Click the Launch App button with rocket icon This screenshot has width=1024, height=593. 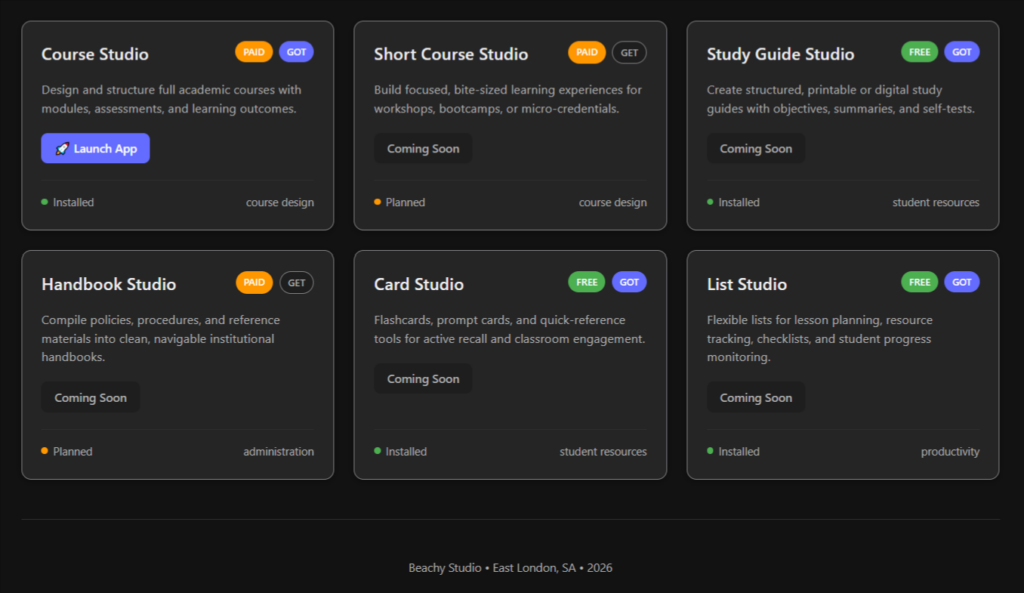(95, 149)
